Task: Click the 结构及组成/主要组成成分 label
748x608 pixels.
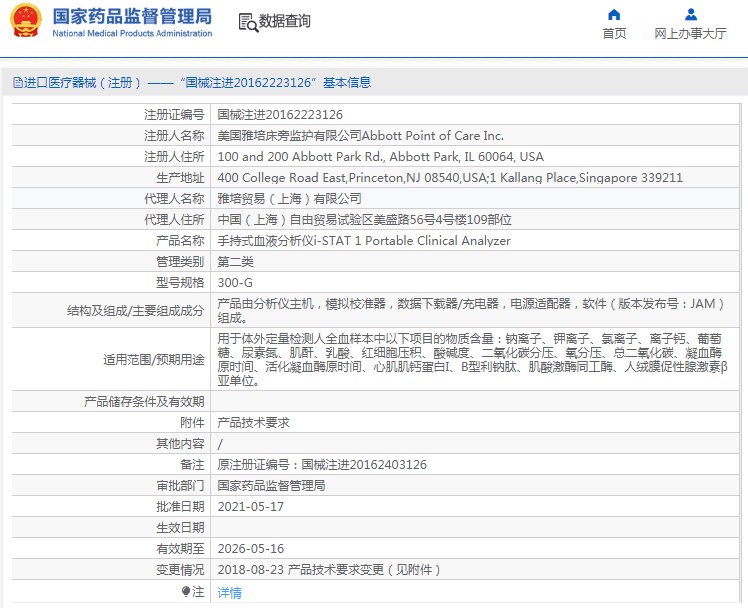Action: [x=135, y=310]
